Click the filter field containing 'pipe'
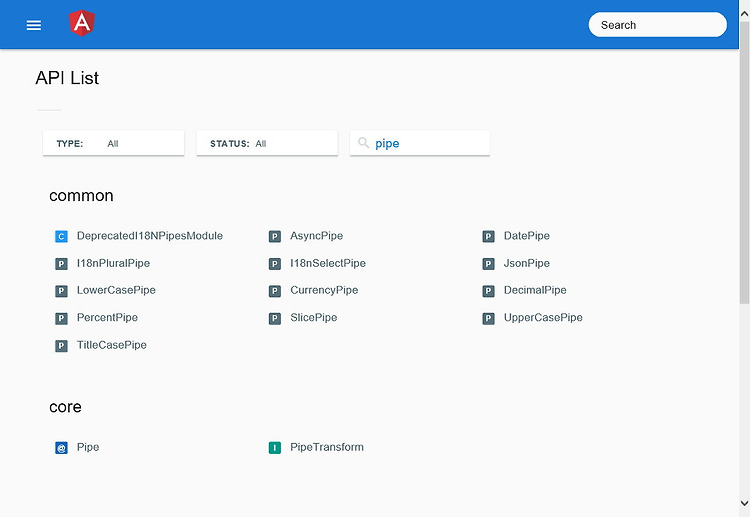Viewport: 750px width, 517px height. click(x=420, y=143)
